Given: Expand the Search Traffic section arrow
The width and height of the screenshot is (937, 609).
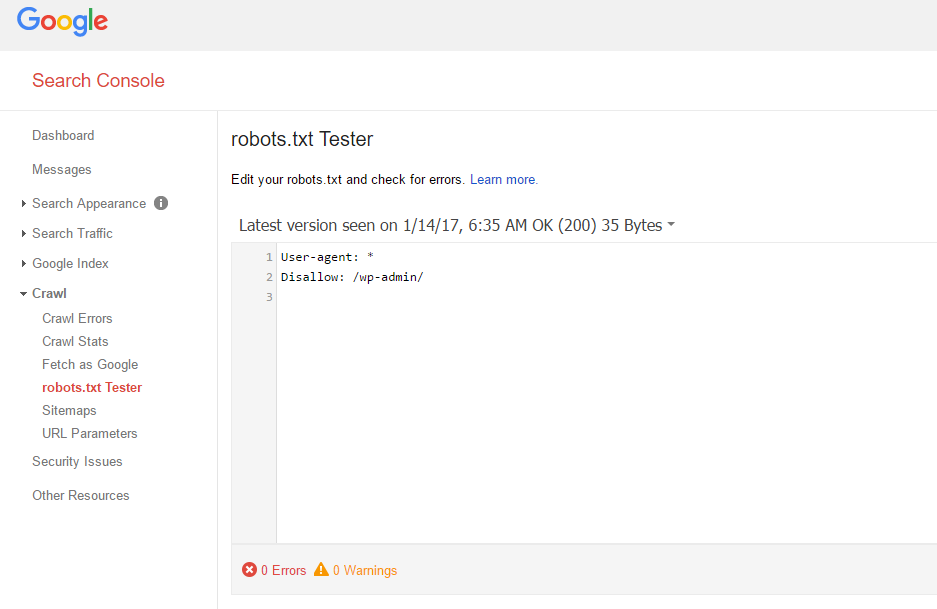Looking at the screenshot, I should pyautogui.click(x=23, y=234).
